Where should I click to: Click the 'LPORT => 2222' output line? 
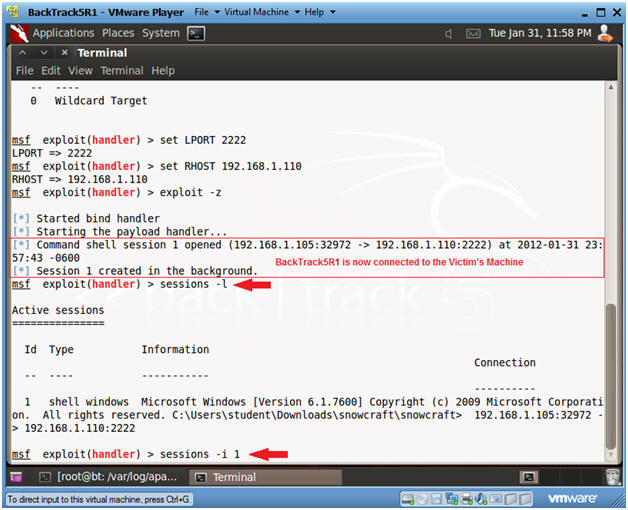coord(52,153)
